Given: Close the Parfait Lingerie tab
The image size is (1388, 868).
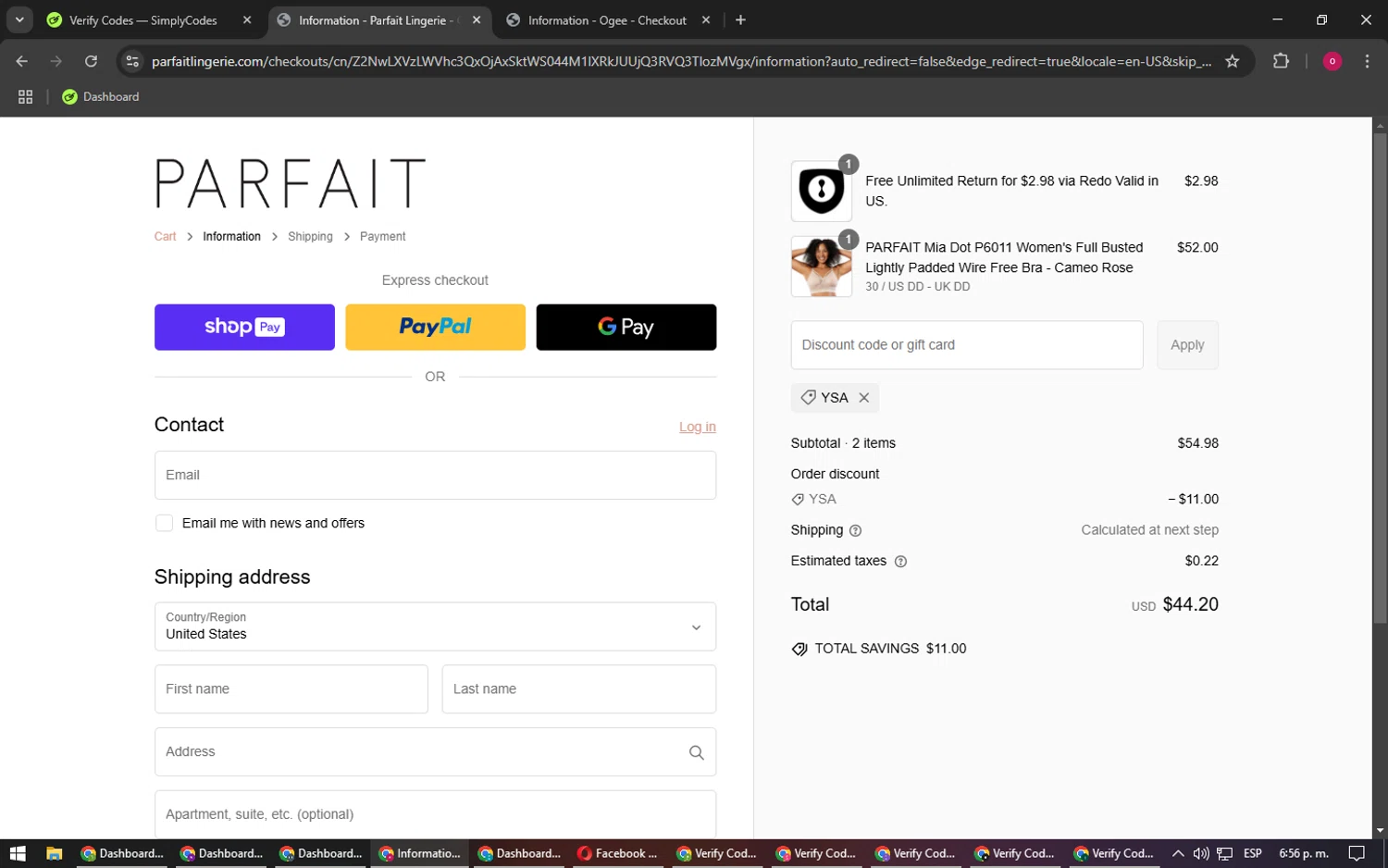Looking at the screenshot, I should tap(477, 20).
